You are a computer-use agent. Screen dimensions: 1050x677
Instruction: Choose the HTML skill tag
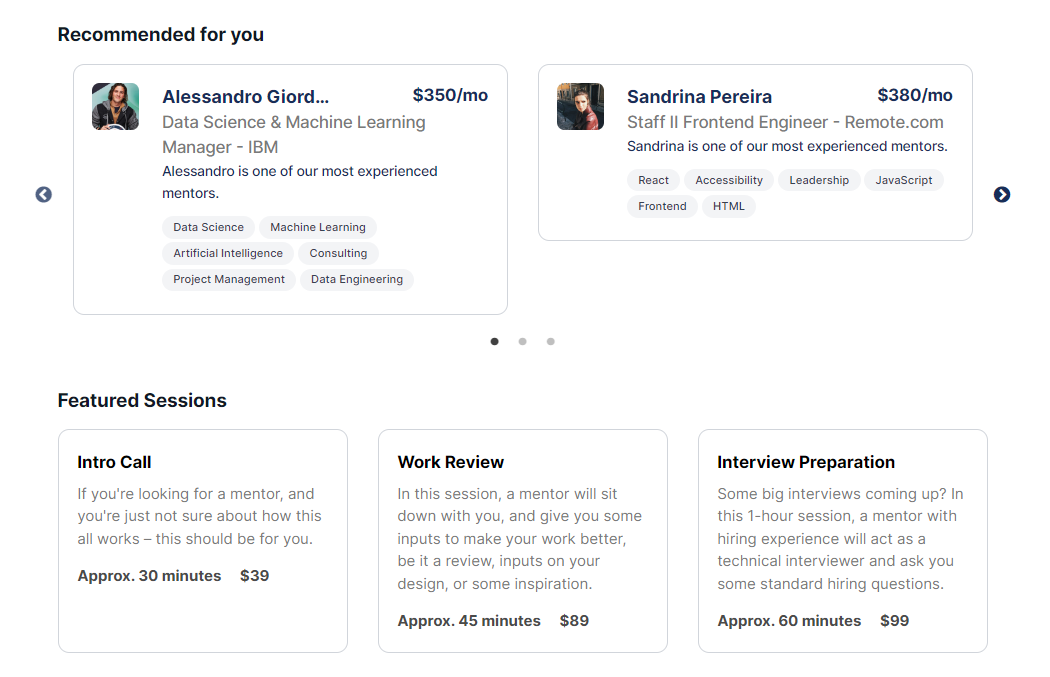[x=729, y=206]
